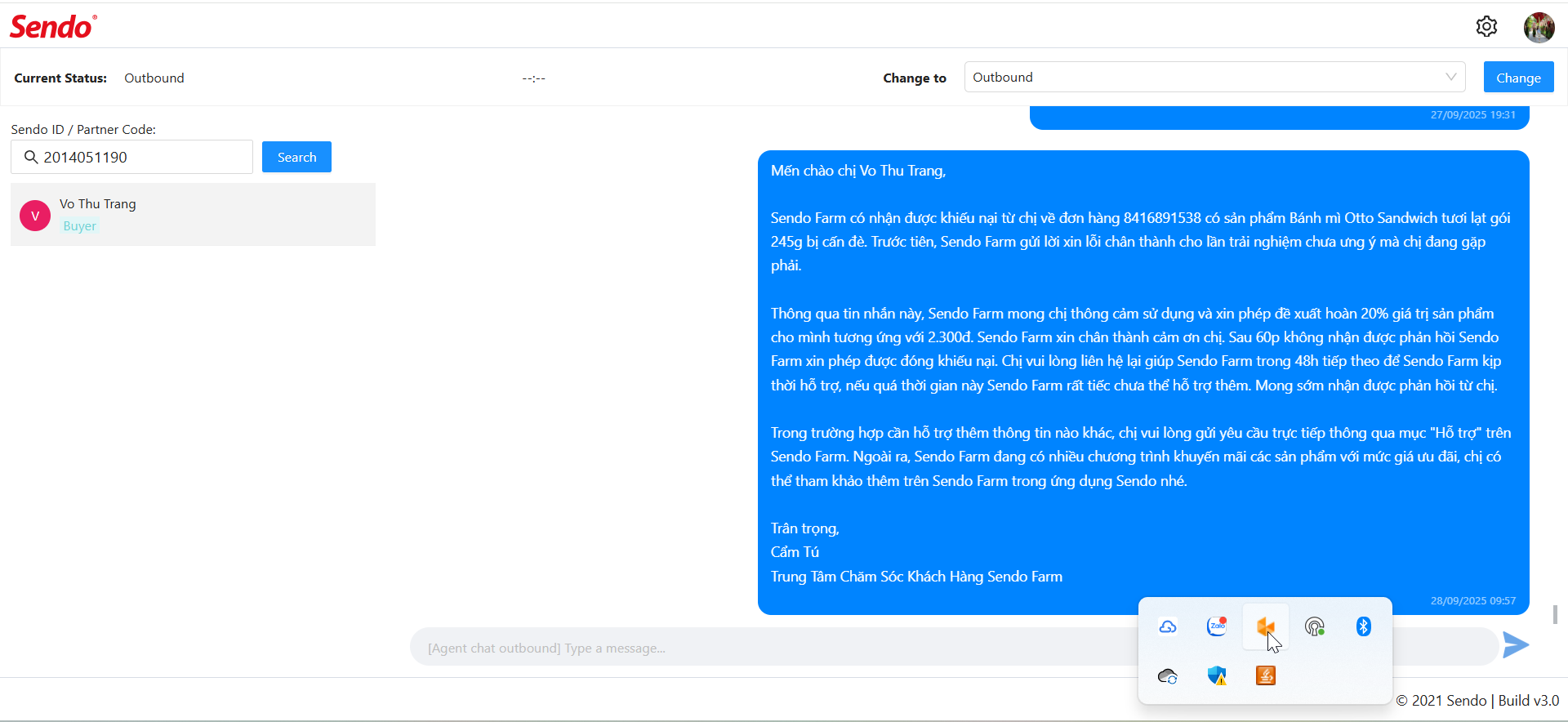Click the magnifier icon in search field

point(31,157)
